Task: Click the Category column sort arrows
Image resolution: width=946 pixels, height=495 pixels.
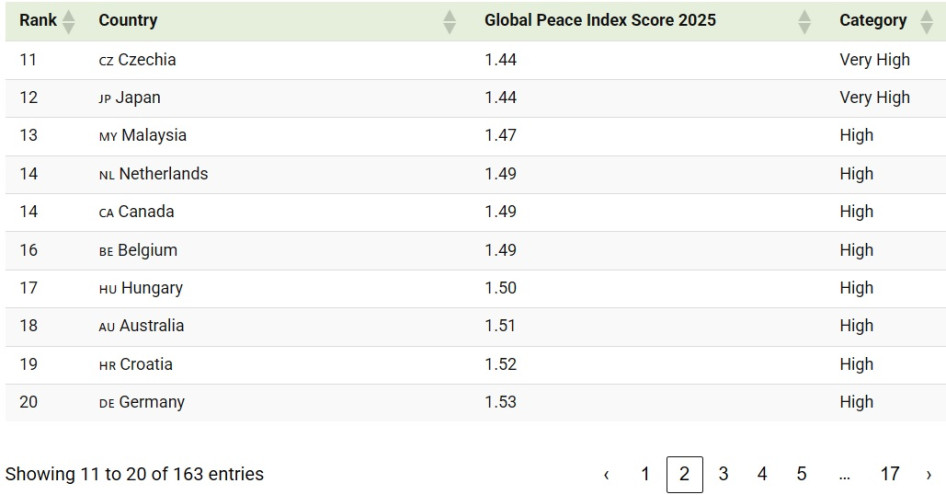Action: tap(926, 21)
